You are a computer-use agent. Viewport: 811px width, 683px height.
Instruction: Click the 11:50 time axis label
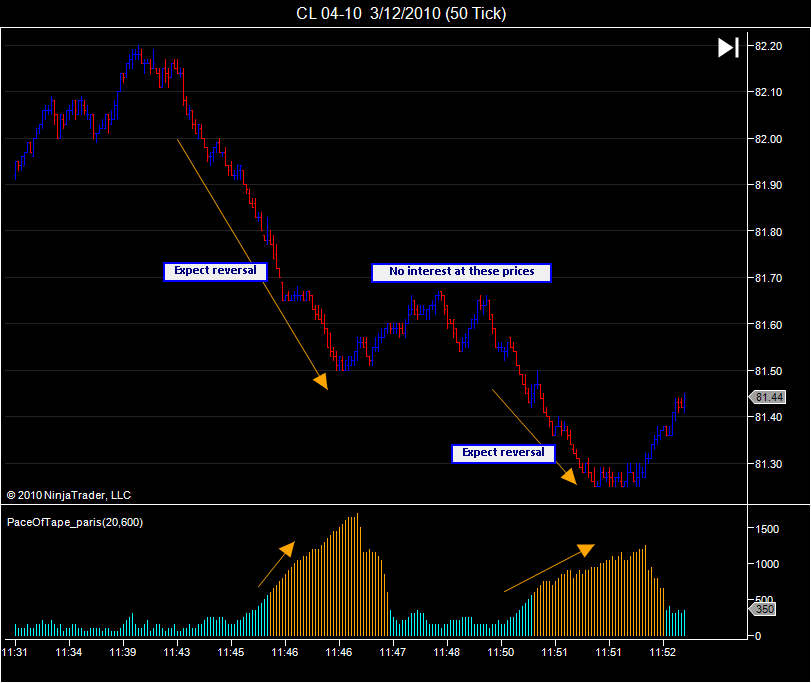(x=501, y=652)
